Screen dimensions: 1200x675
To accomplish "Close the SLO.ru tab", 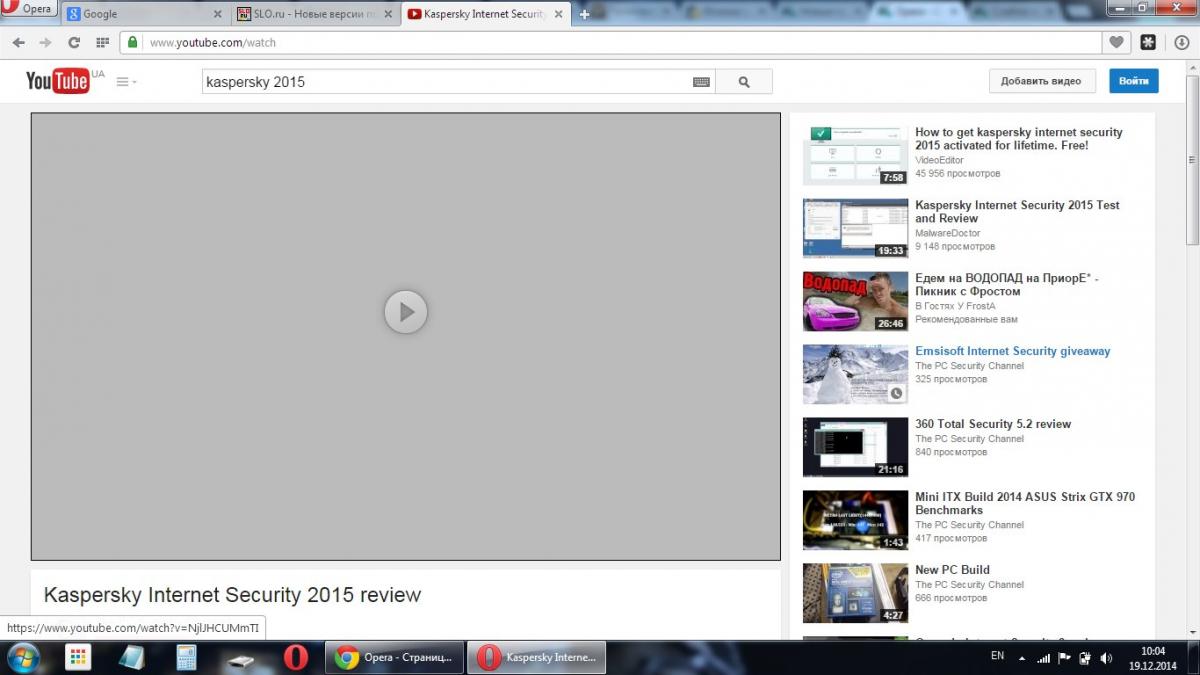I will [387, 15].
